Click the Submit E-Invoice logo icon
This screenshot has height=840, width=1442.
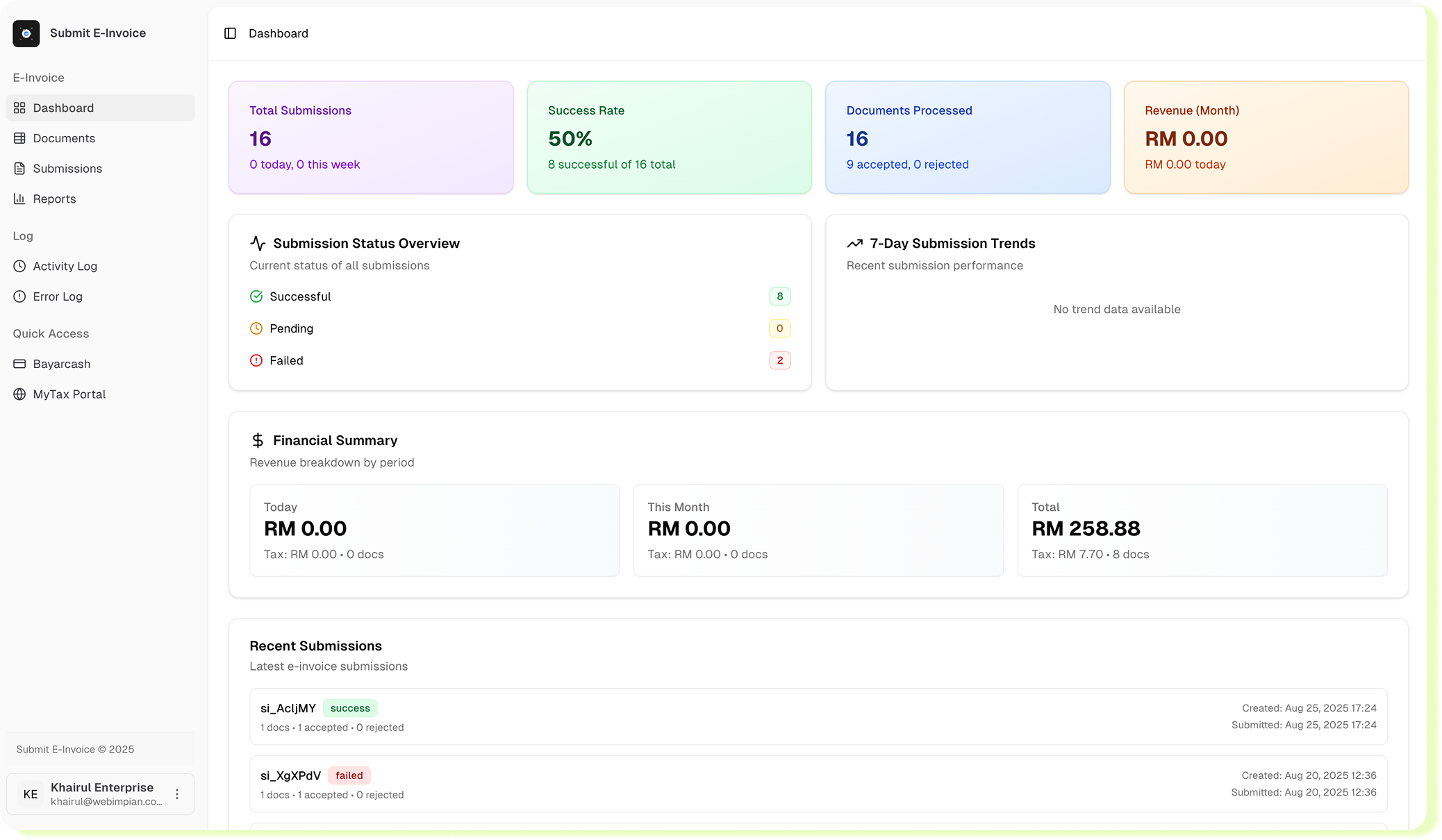[26, 33]
